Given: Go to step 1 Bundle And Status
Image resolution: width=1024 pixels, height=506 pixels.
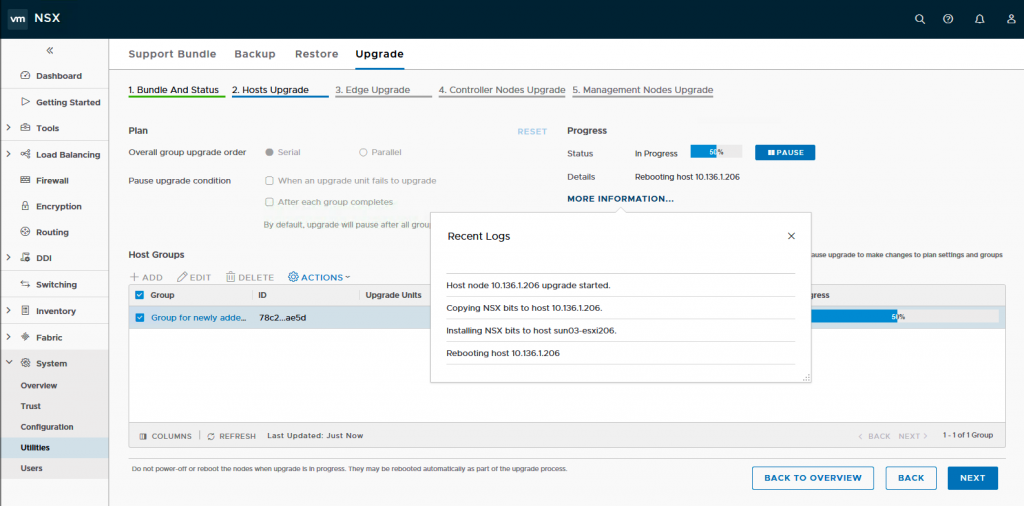Looking at the screenshot, I should [x=173, y=90].
